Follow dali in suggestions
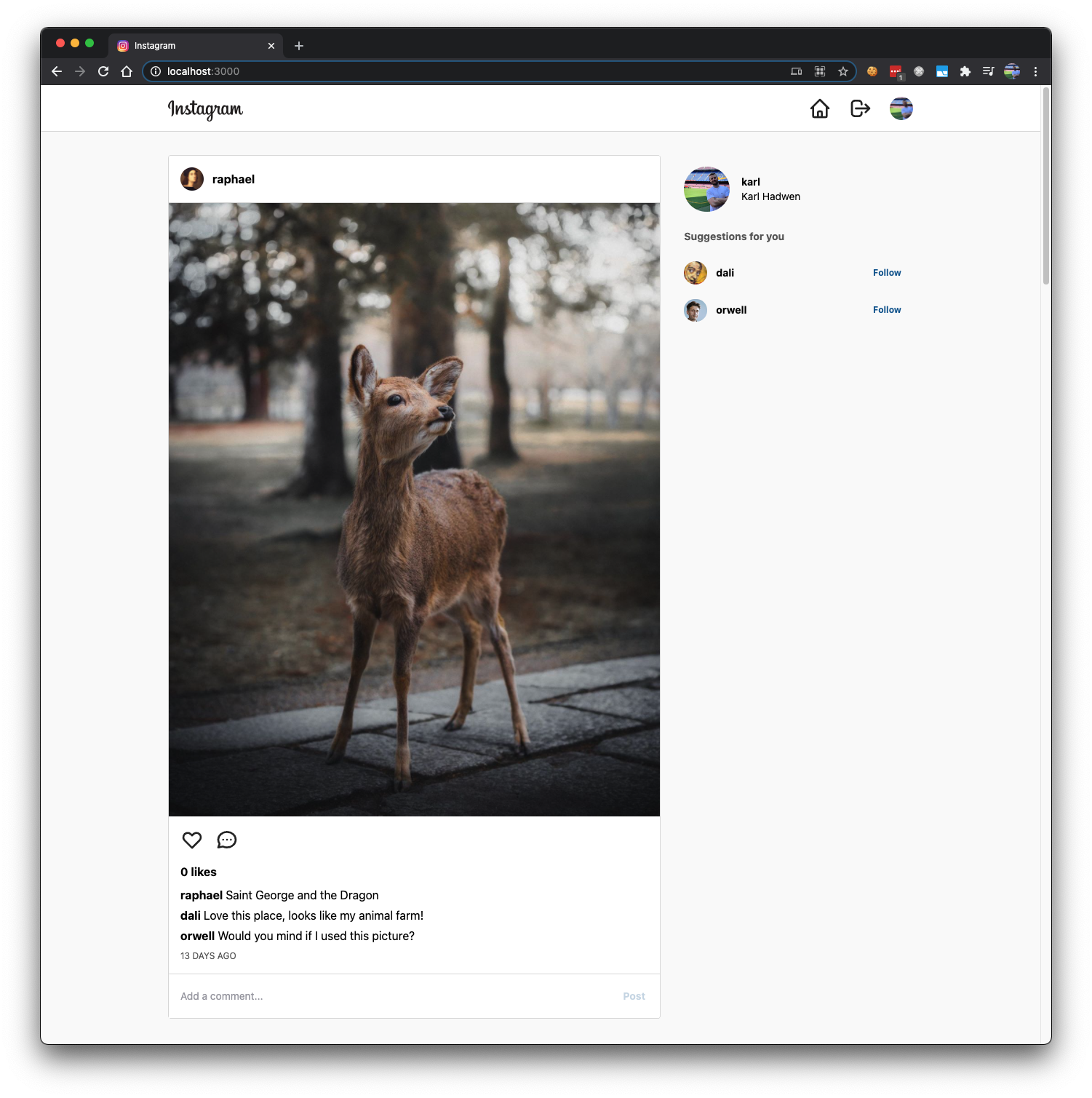This screenshot has width=1092, height=1098. tap(887, 273)
